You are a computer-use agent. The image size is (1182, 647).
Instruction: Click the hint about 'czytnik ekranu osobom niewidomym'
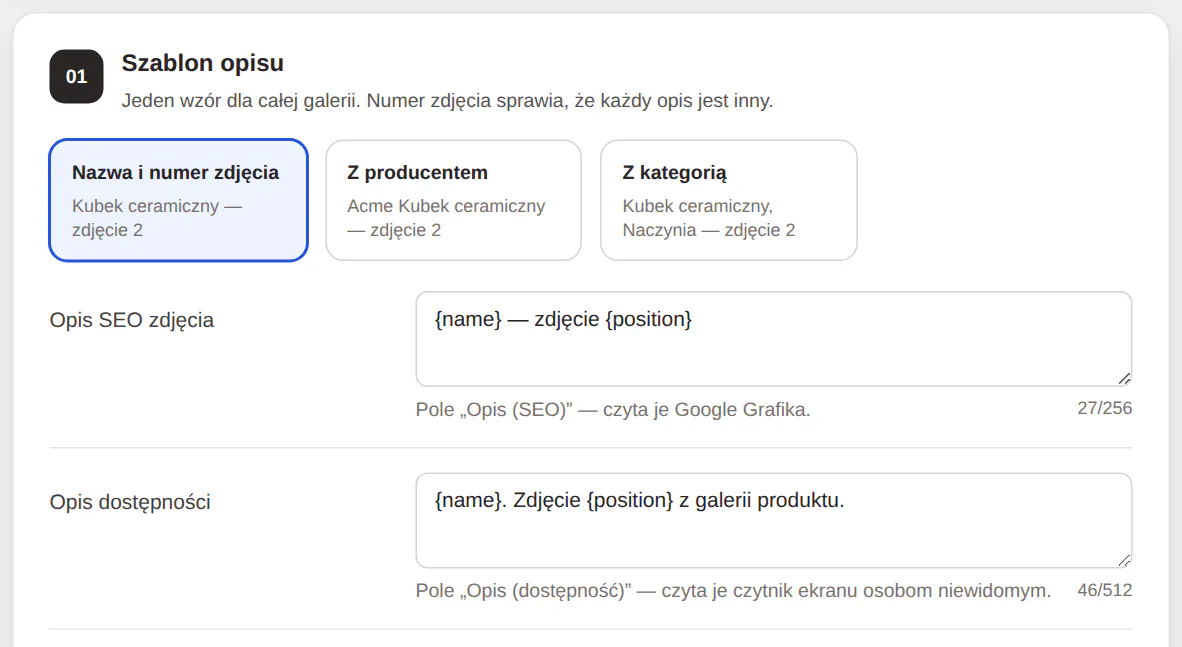coord(733,590)
